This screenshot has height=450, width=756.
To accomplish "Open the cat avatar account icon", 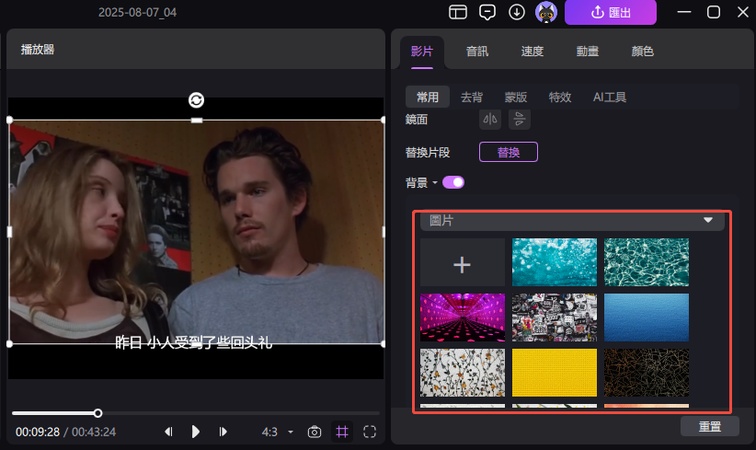I will click(546, 12).
